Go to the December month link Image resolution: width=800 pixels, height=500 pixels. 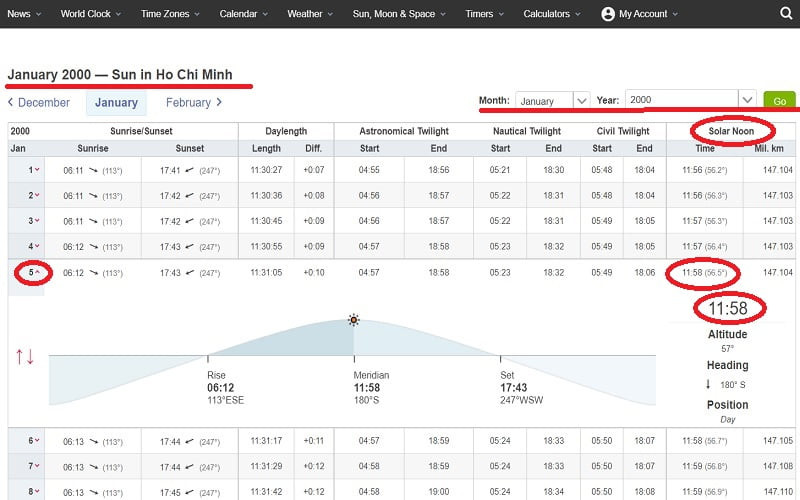[44, 102]
